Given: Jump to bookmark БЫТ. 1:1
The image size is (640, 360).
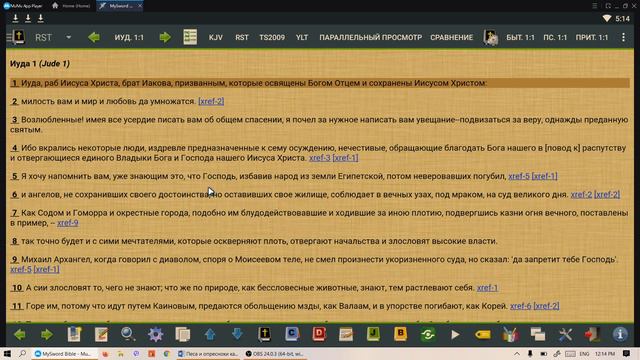Looking at the screenshot, I should point(520,37).
